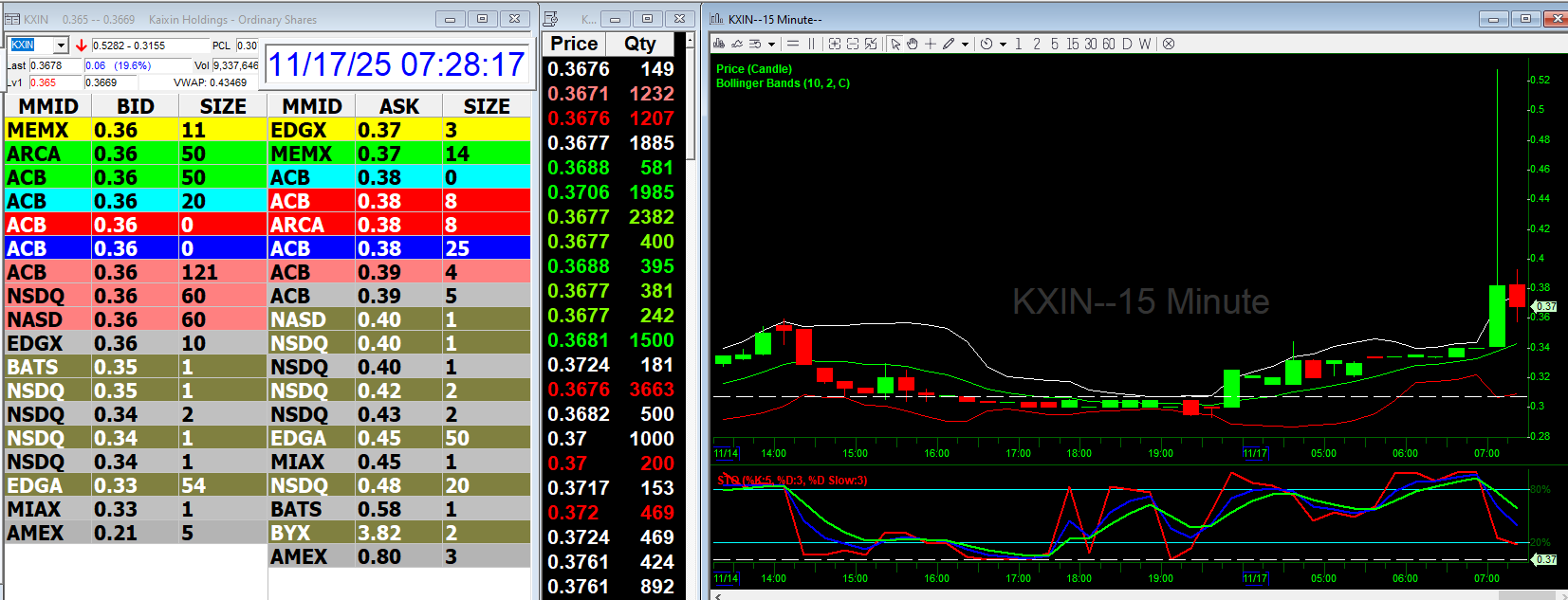Toggle vertical lines button in chart toolbar

coord(811,44)
